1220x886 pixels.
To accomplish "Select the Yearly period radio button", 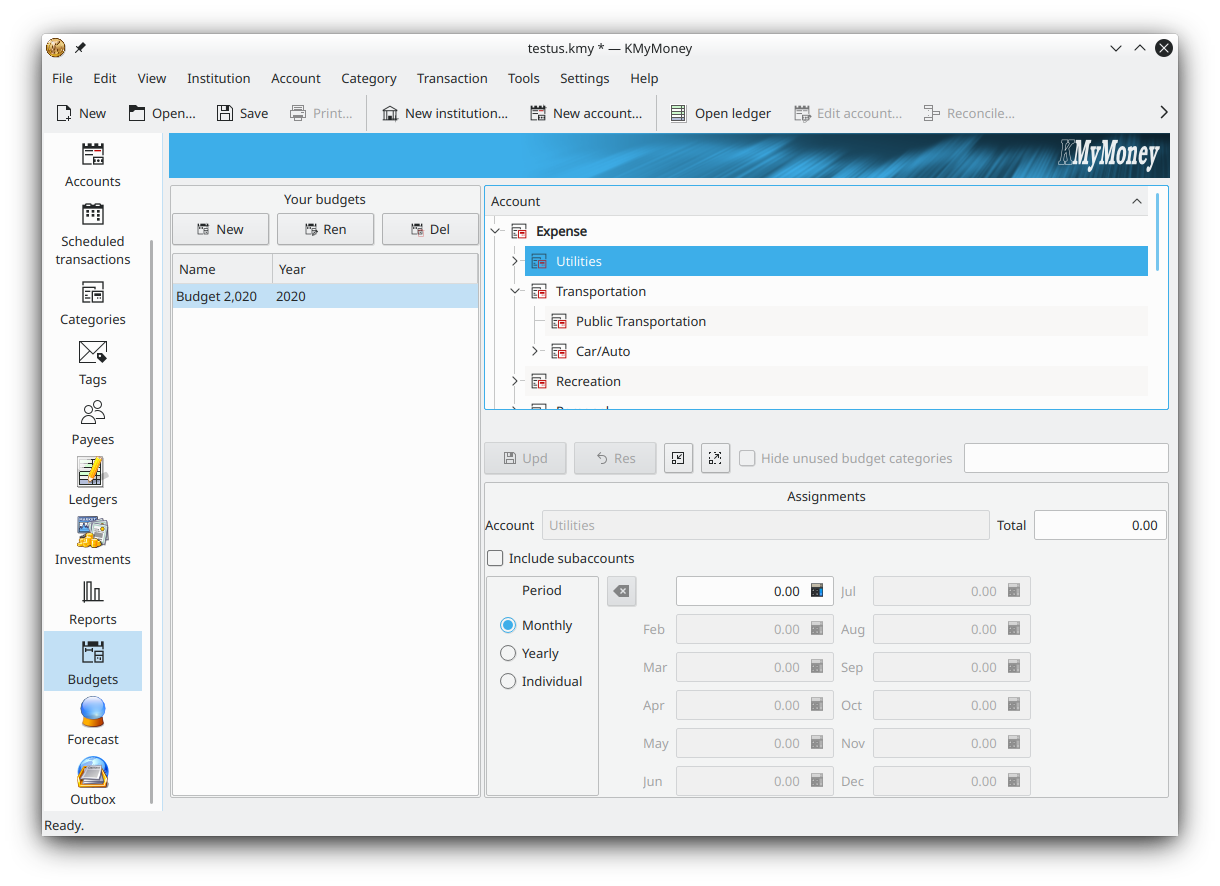I will [x=508, y=653].
